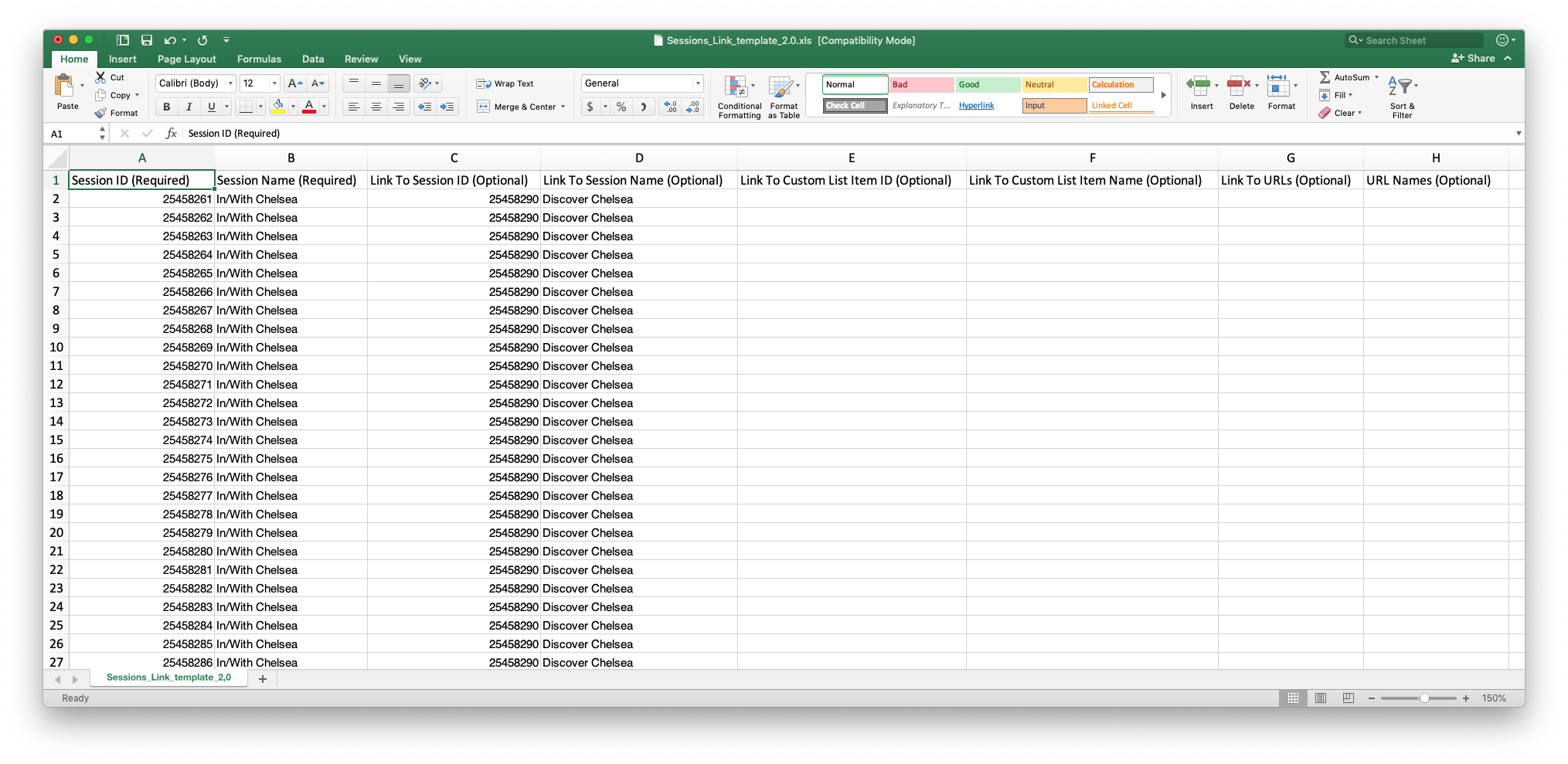Viewport: 1568px width, 764px height.
Task: Apply the Hyperlink cell style
Action: coord(976,105)
